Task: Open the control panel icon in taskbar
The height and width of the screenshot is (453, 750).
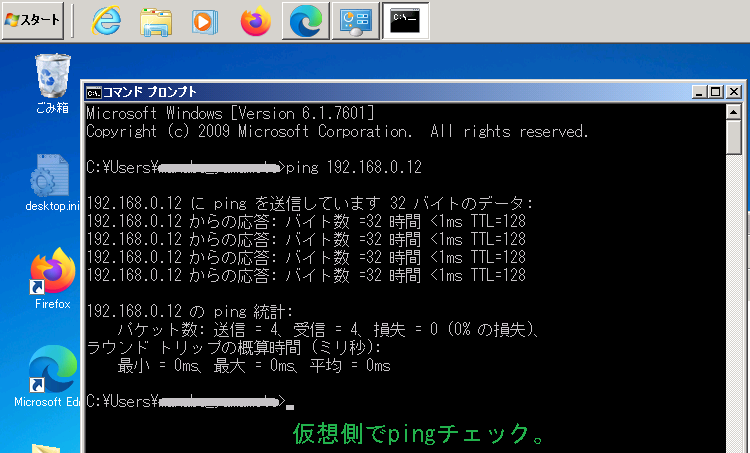Action: [355, 20]
